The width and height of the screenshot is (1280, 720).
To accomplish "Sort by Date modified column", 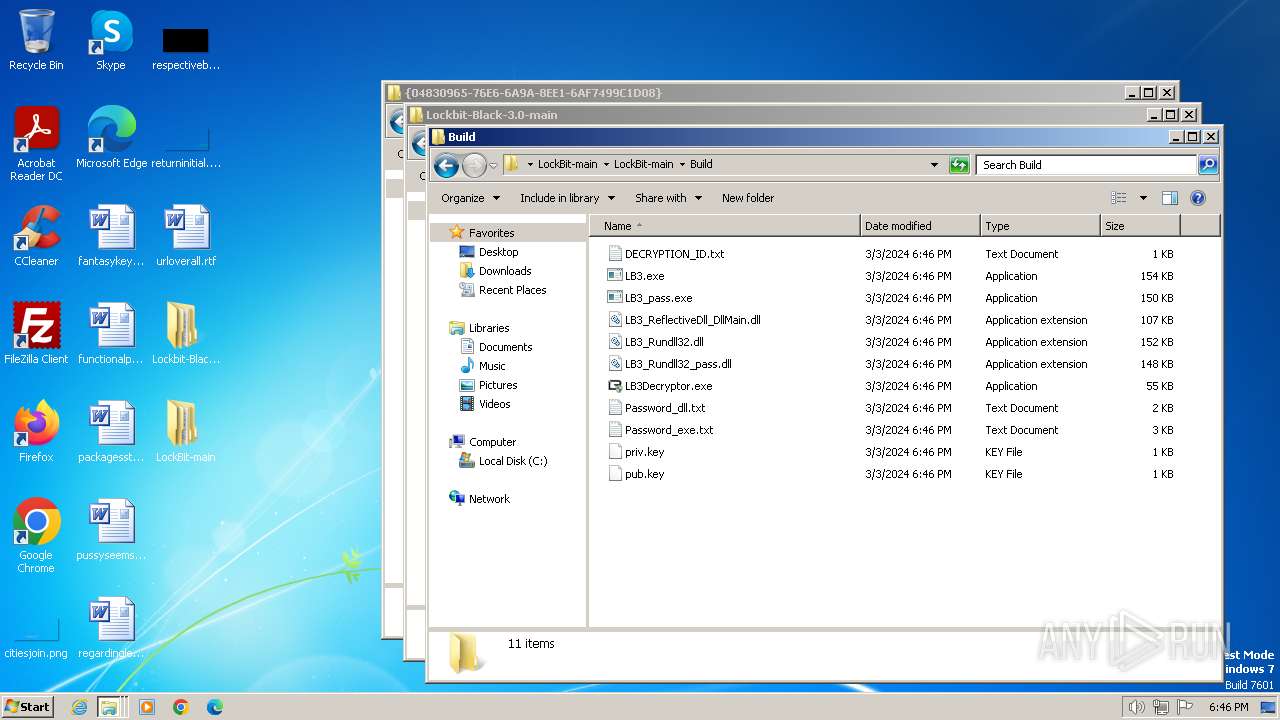I will coord(920,226).
